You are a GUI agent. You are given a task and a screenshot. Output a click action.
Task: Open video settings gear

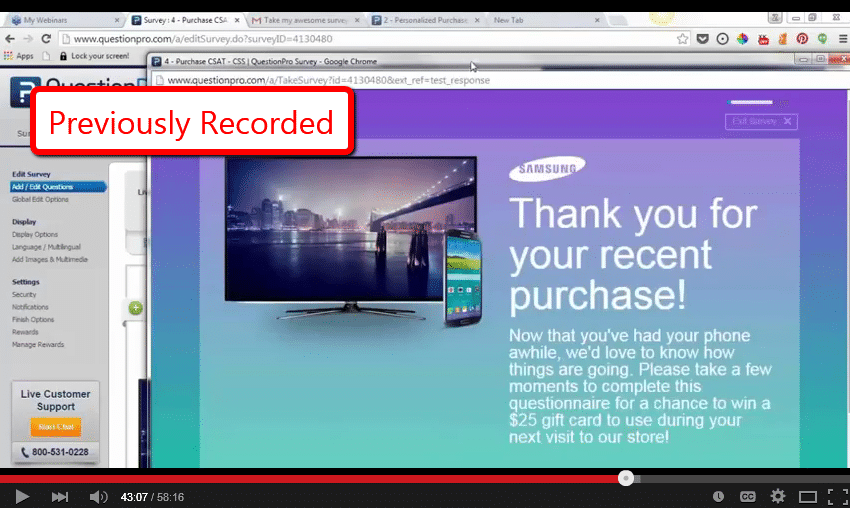778,497
